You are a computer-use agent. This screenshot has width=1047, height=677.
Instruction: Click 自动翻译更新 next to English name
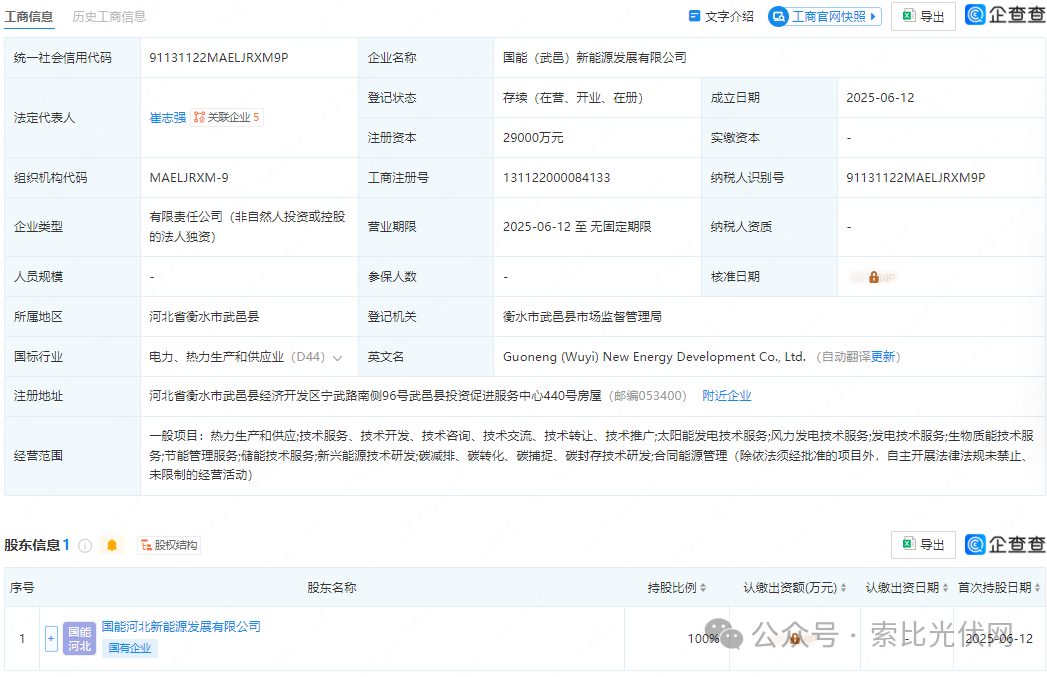pos(857,357)
